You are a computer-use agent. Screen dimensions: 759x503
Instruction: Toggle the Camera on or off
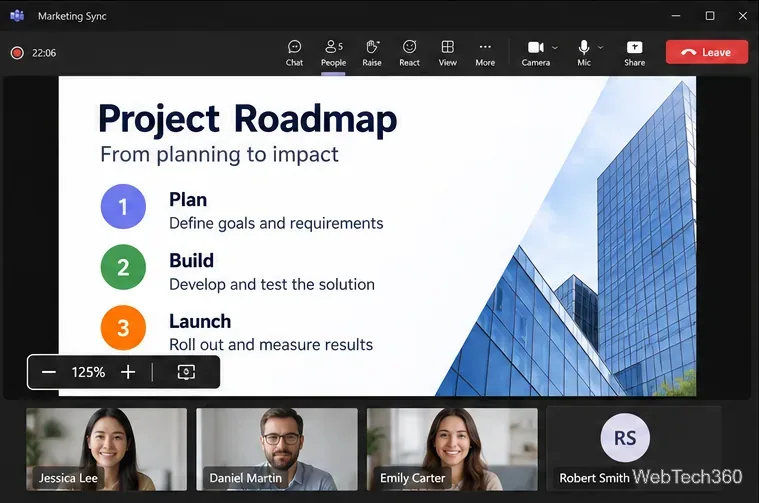[535, 53]
